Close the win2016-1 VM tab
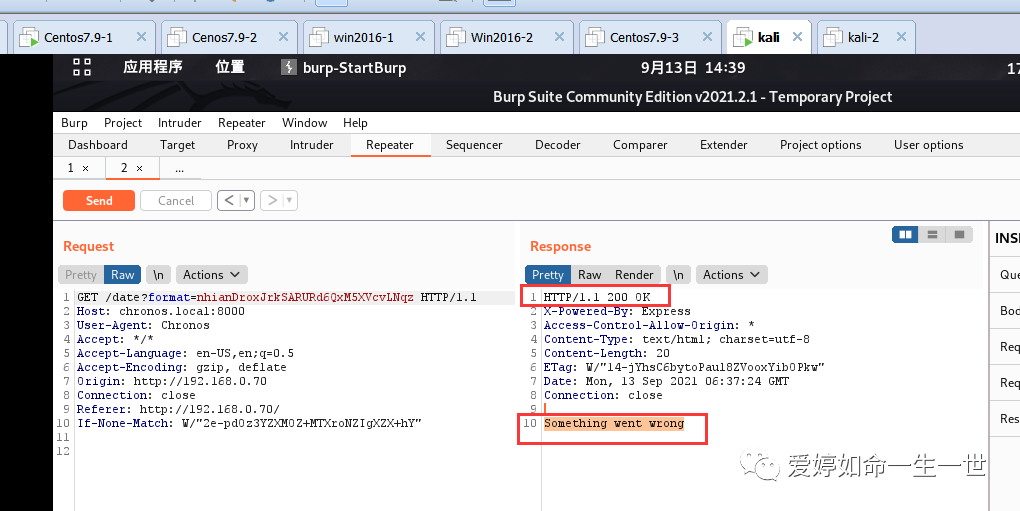Image resolution: width=1020 pixels, height=511 pixels. (420, 37)
